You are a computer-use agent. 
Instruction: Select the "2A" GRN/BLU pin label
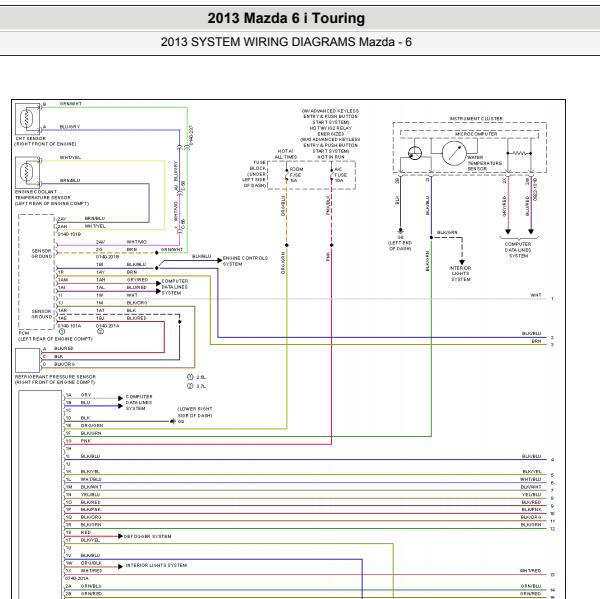68,586
